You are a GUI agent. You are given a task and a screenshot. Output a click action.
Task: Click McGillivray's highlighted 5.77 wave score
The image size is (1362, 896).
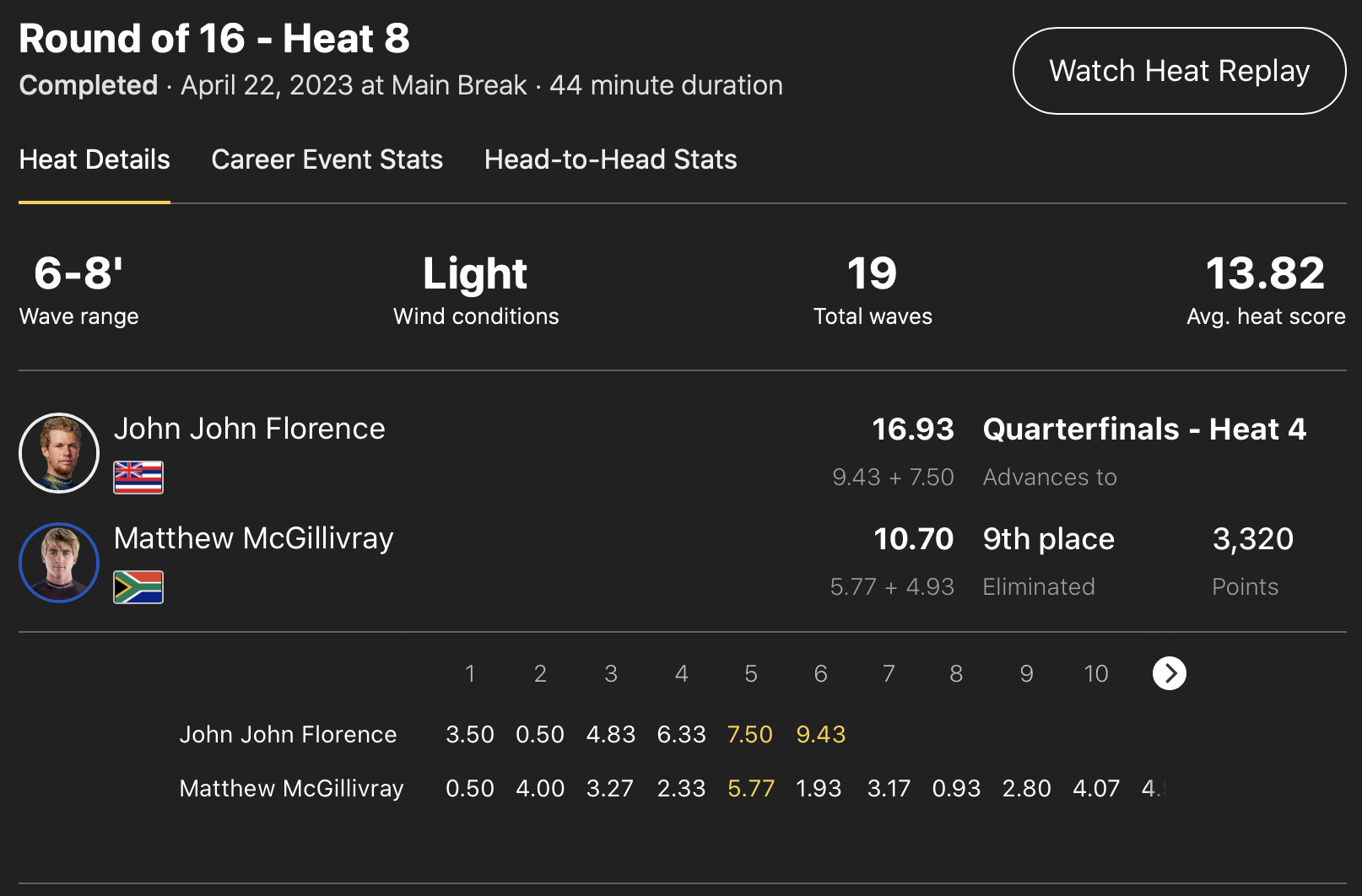tap(751, 789)
